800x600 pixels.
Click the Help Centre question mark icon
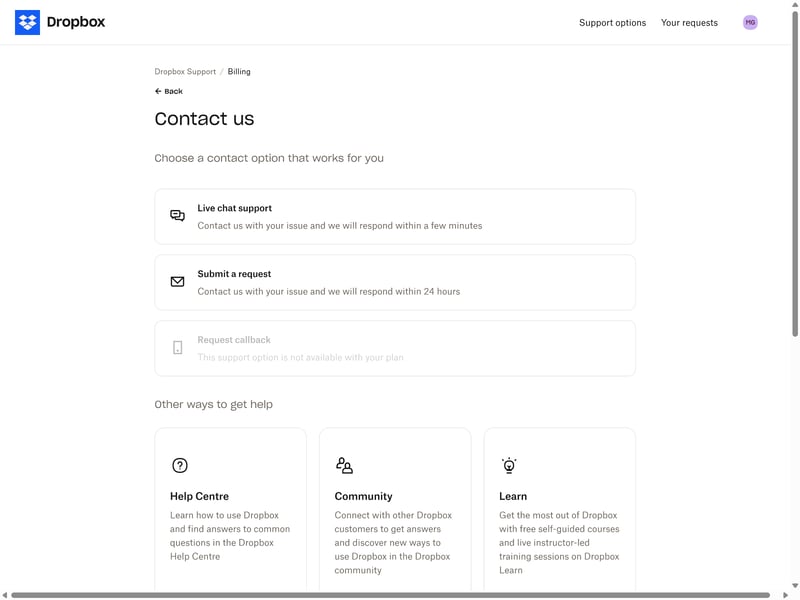(x=180, y=465)
